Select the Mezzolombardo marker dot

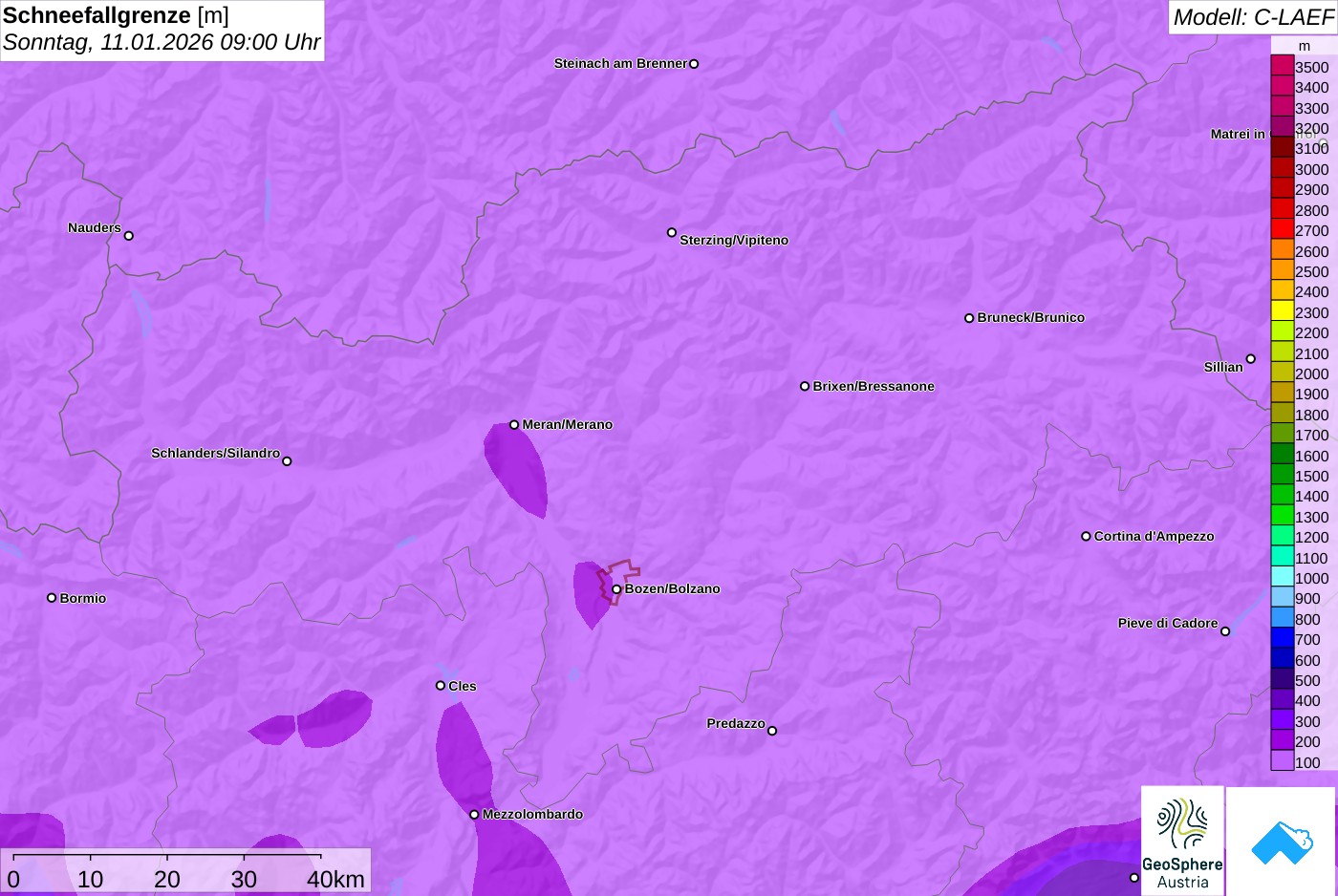tap(474, 815)
